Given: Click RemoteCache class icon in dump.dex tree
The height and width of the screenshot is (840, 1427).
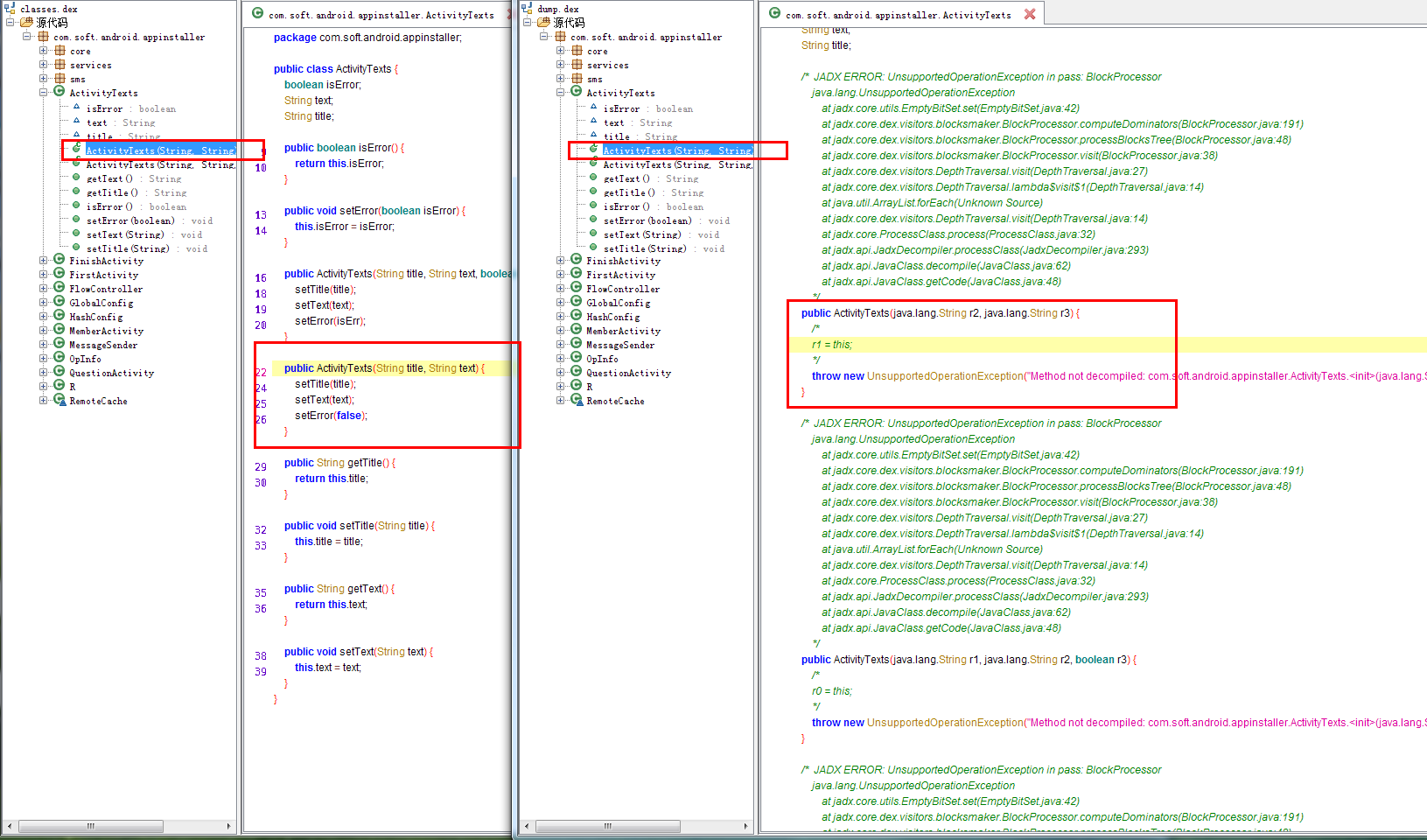Looking at the screenshot, I should click(577, 400).
